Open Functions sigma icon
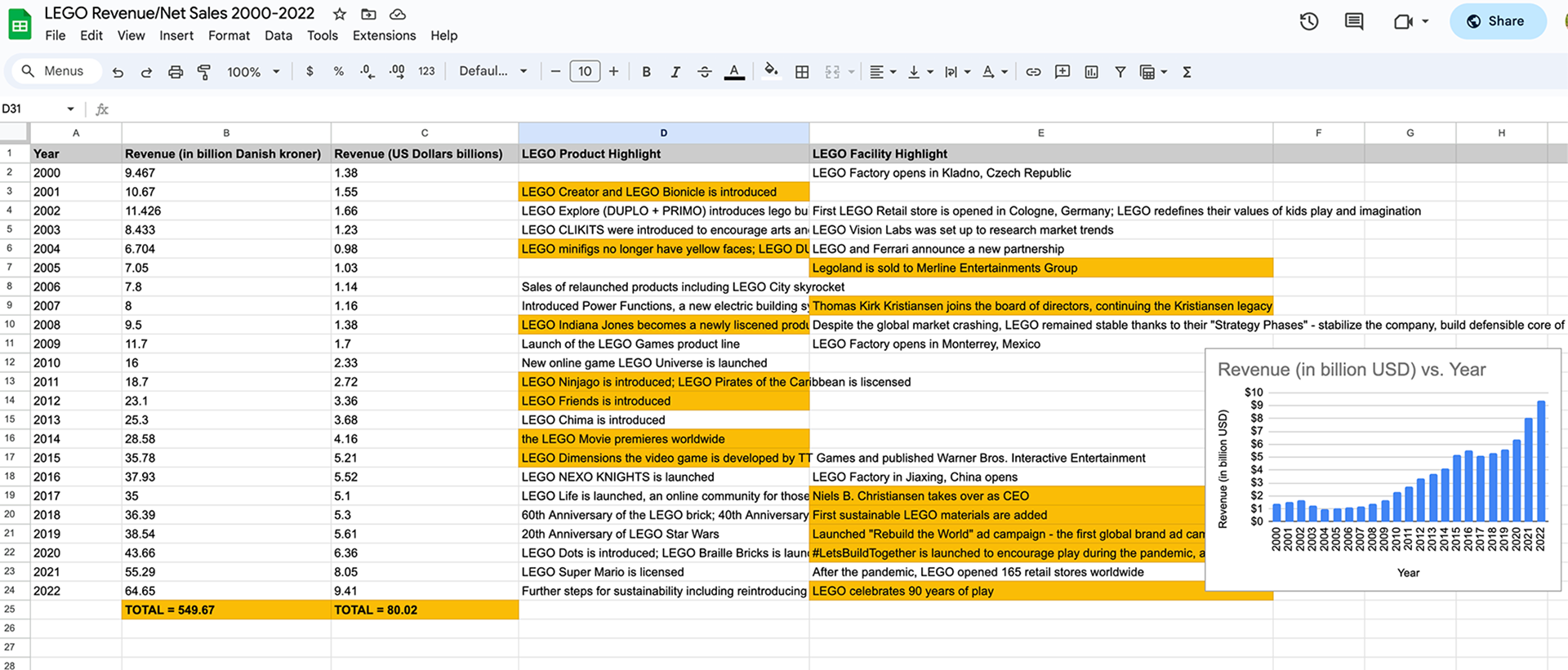This screenshot has width=1568, height=670. 1187,72
